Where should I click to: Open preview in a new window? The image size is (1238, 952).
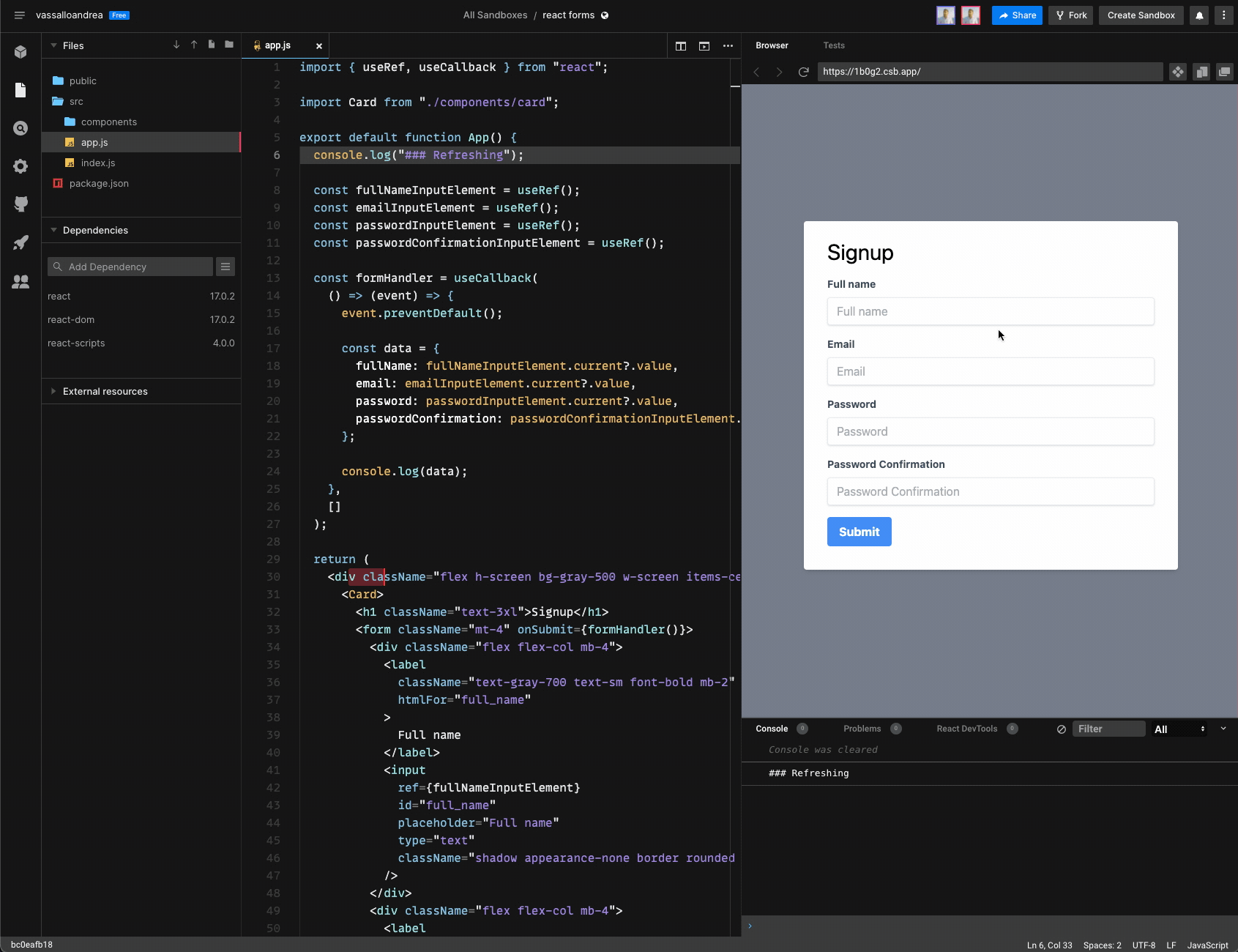[x=1225, y=72]
